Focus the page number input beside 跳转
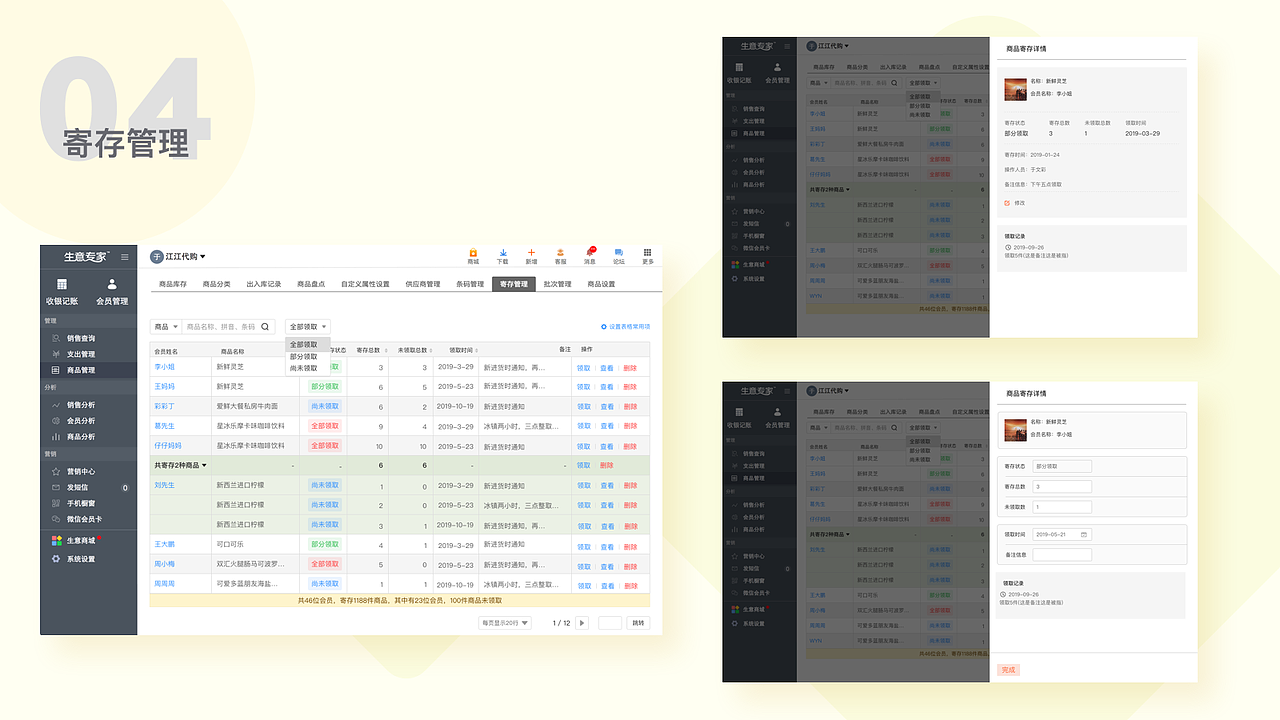Image resolution: width=1280 pixels, height=720 pixels. click(x=610, y=623)
